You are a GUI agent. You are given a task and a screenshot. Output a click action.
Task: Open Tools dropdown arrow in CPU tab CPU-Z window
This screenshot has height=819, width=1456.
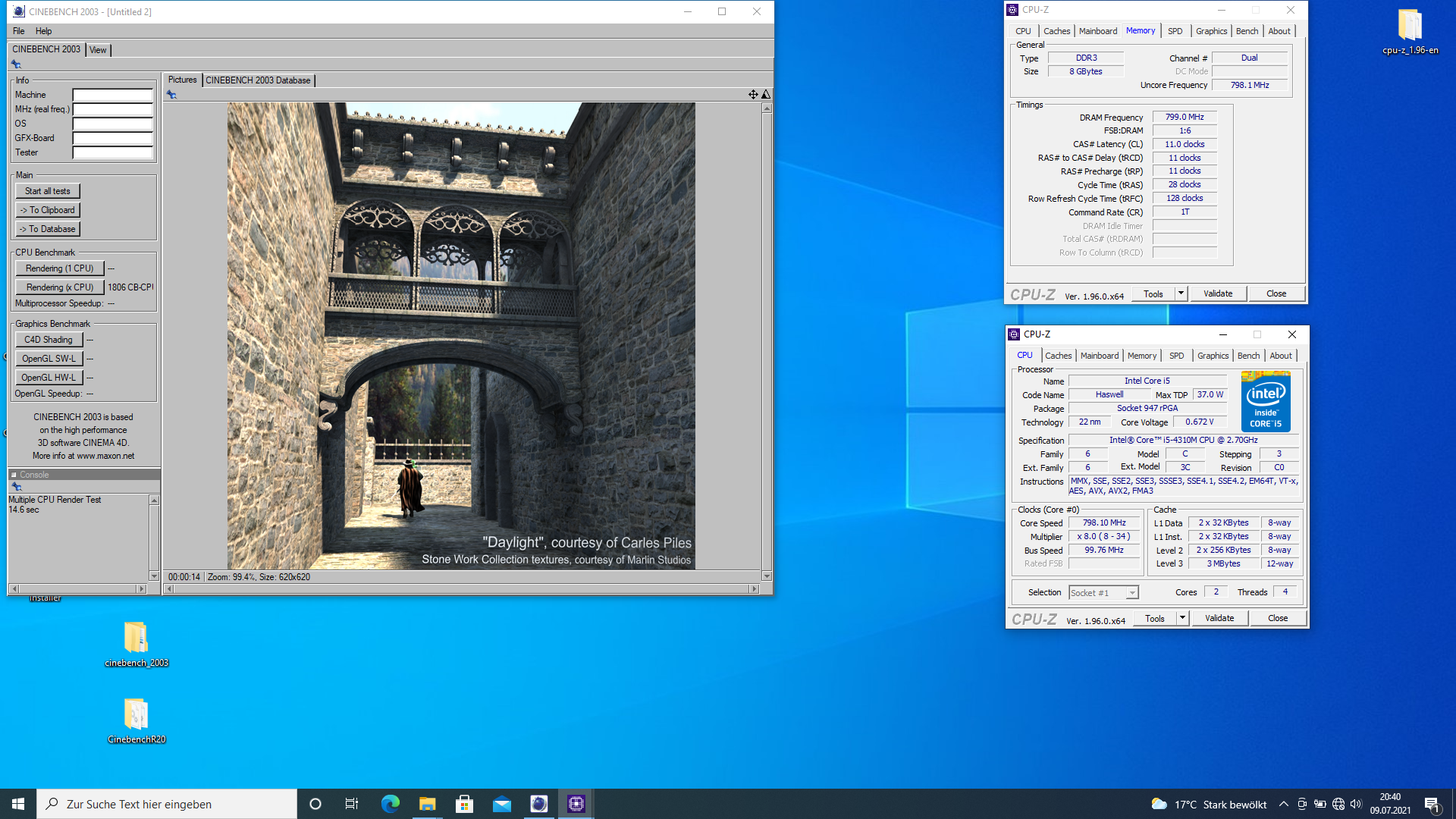[1182, 618]
